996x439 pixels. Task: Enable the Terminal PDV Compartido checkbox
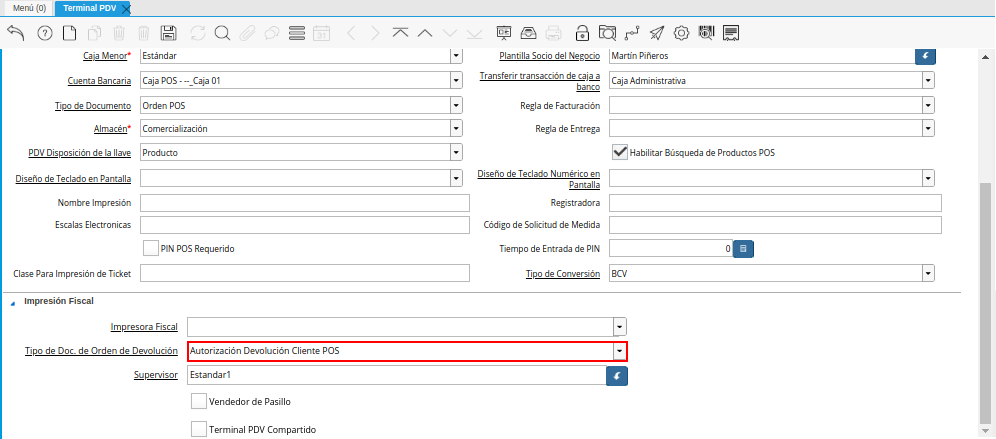click(x=199, y=429)
